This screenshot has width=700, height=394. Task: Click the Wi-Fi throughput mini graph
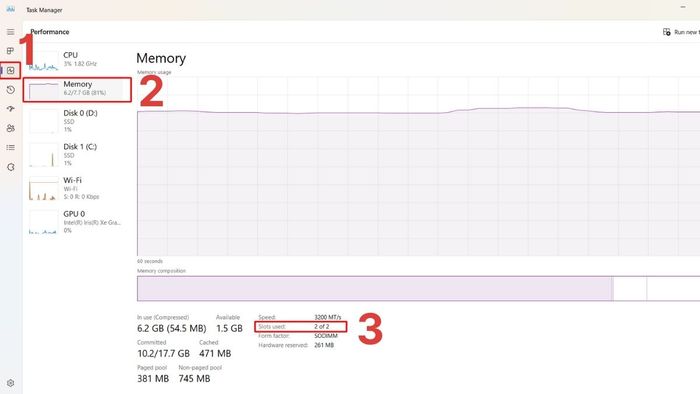[x=43, y=188]
